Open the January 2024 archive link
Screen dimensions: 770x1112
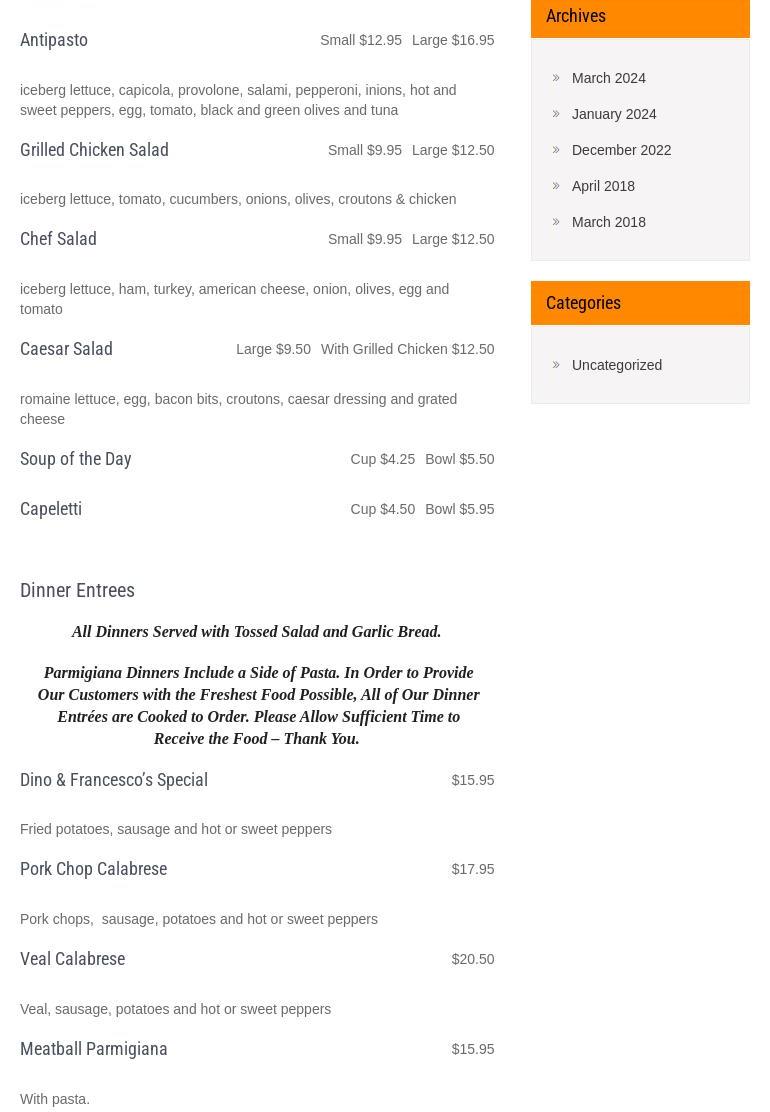(x=614, y=114)
